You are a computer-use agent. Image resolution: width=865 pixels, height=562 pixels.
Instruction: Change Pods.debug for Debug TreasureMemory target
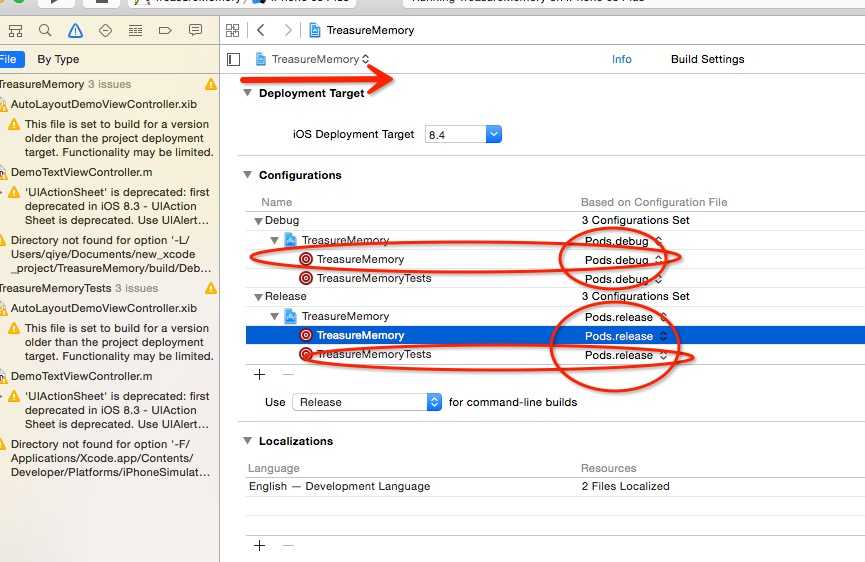pyautogui.click(x=623, y=260)
